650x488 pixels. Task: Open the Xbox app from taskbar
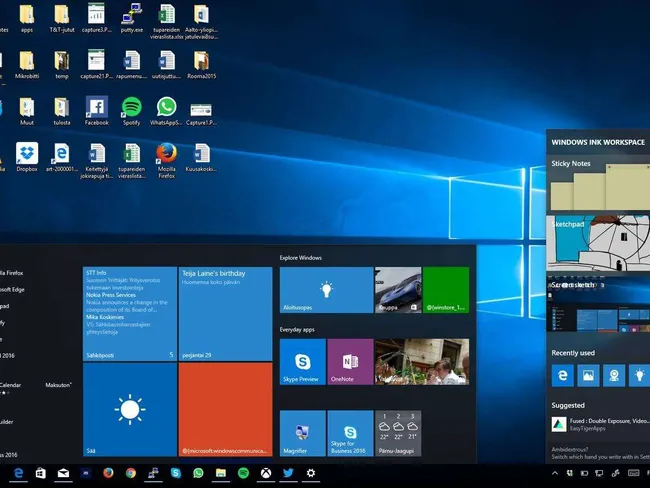pyautogui.click(x=265, y=473)
